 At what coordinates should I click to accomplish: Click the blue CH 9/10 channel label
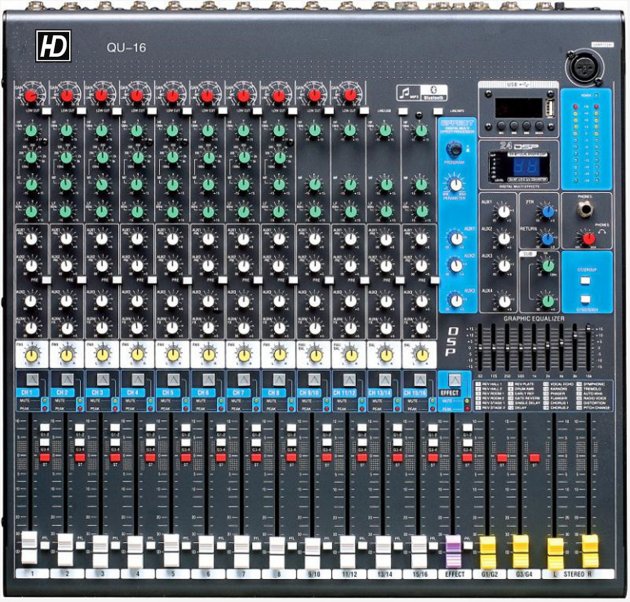point(310,392)
